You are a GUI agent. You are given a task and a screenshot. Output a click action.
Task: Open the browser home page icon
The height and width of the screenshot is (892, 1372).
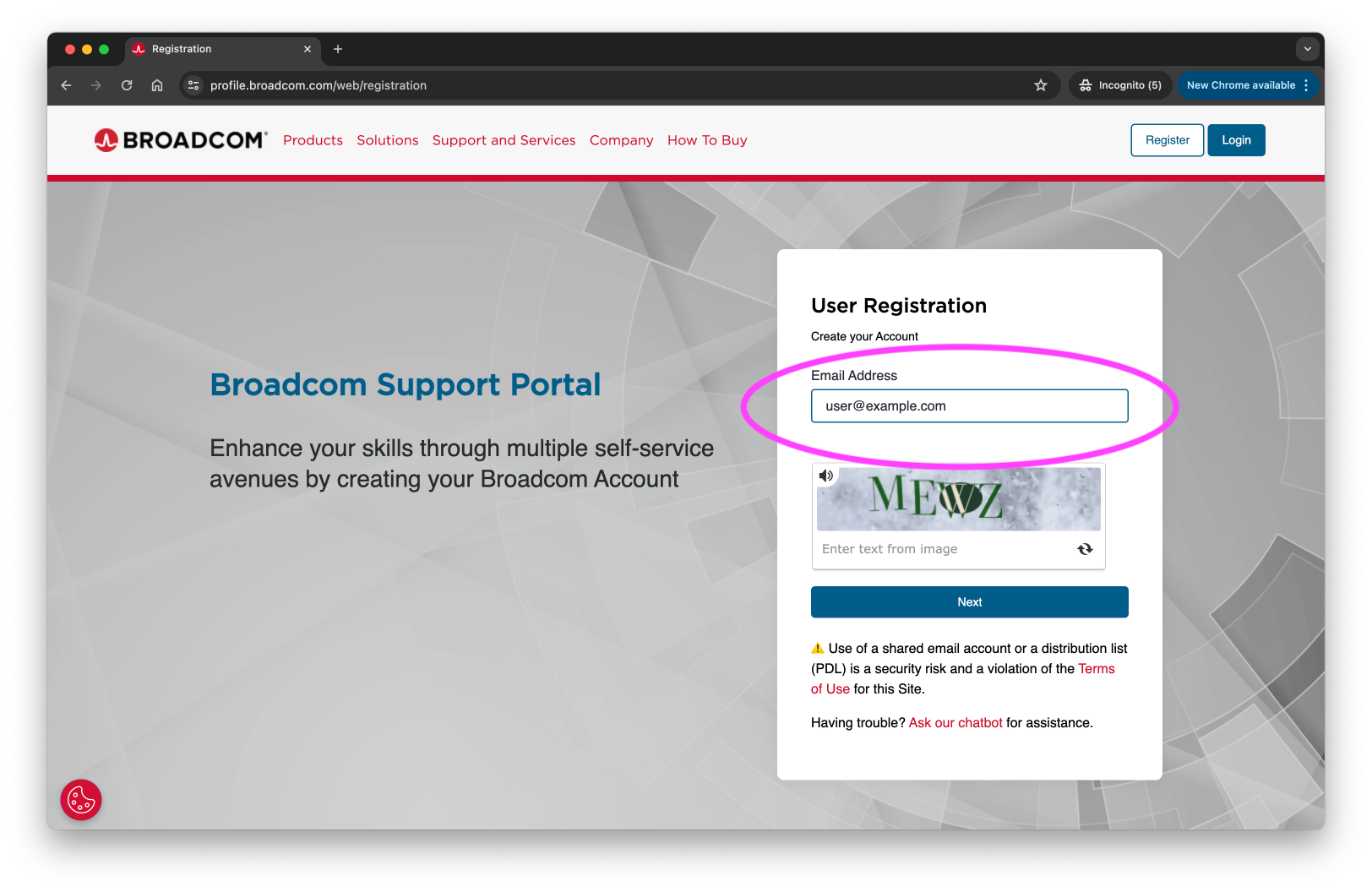(x=157, y=85)
